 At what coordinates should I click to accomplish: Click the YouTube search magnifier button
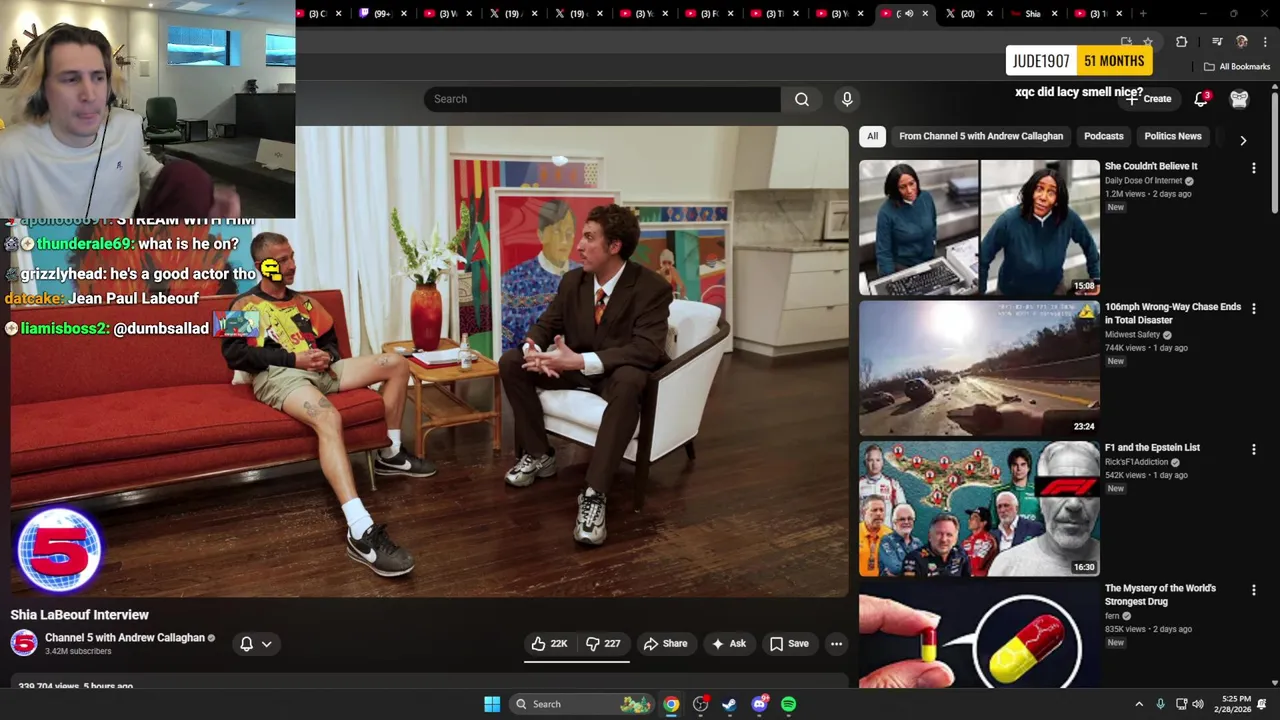click(801, 99)
